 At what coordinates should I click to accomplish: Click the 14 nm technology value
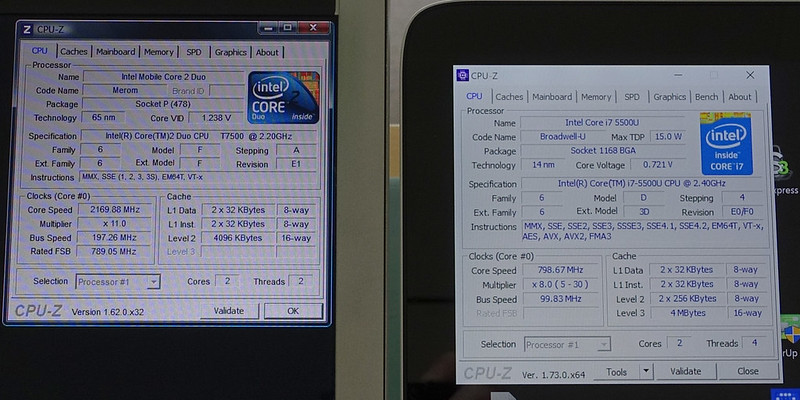(x=542, y=165)
